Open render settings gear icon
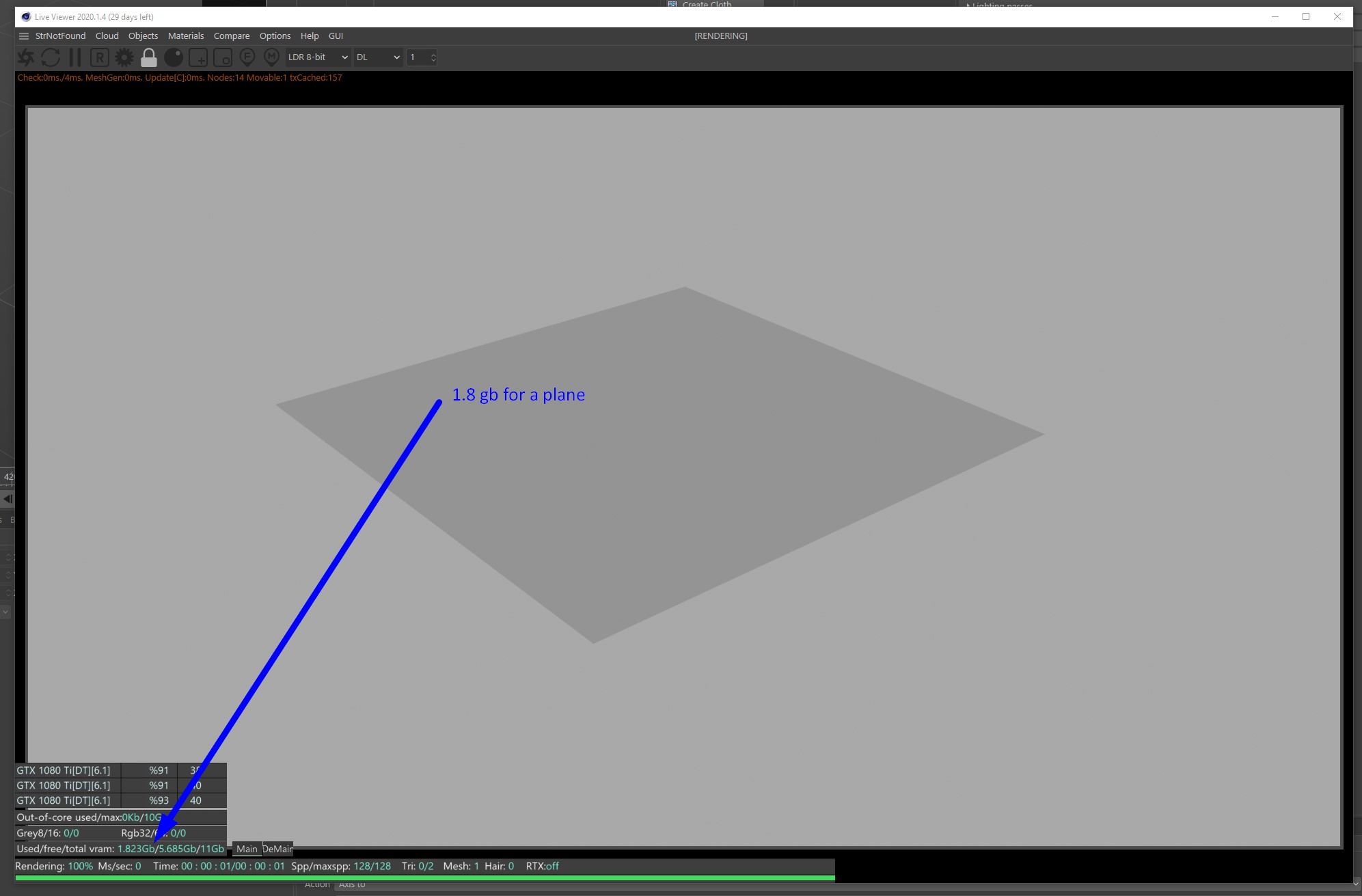Viewport: 1362px width, 896px height. [x=124, y=57]
